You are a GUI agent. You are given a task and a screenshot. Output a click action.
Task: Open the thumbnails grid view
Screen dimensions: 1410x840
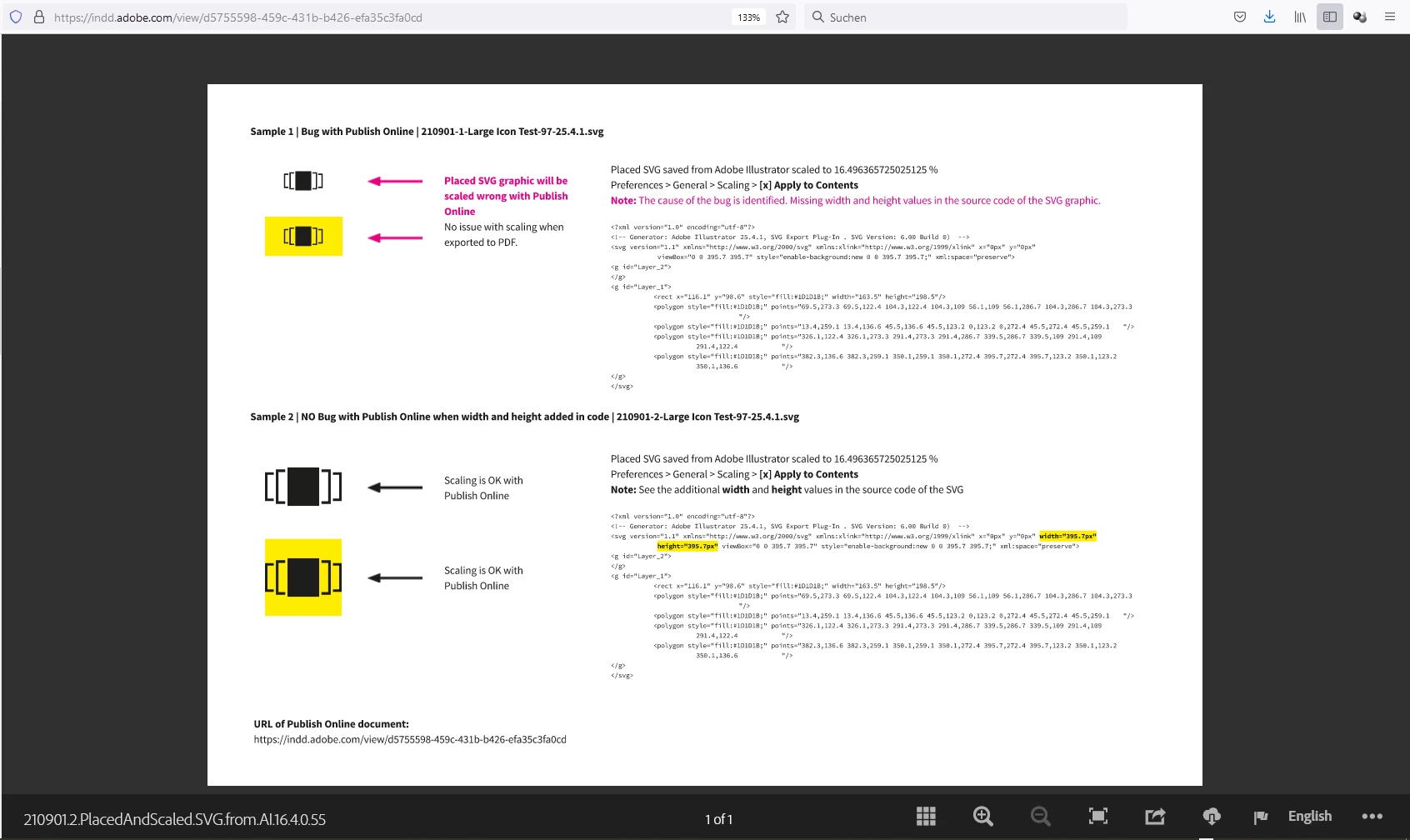pos(926,817)
